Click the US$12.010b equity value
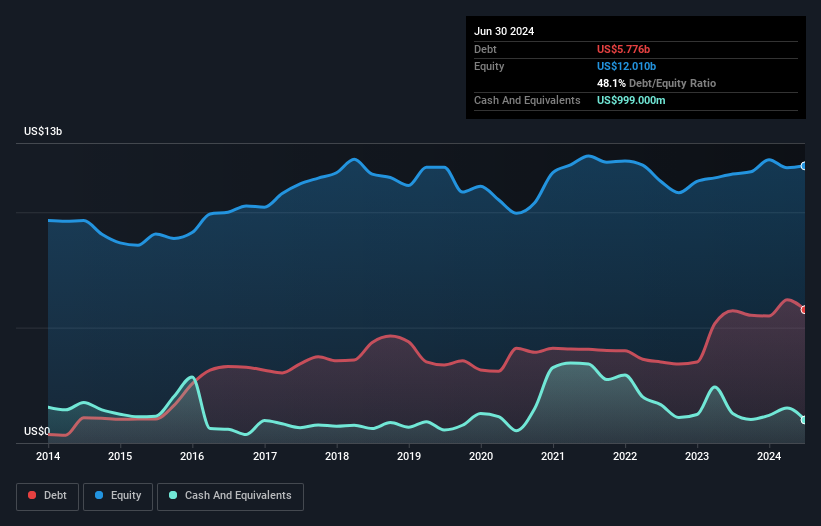The width and height of the screenshot is (821, 526). [626, 66]
